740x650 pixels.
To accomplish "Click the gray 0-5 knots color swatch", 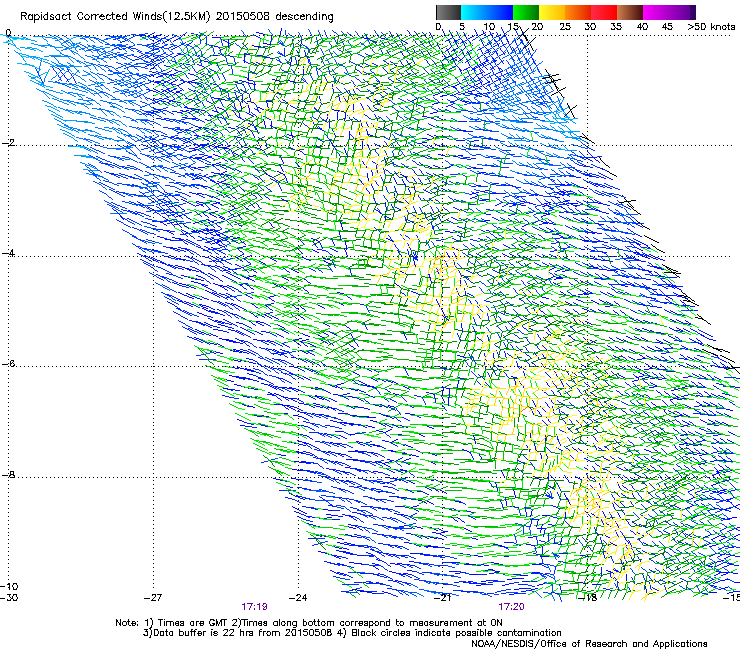I will pyautogui.click(x=448, y=12).
